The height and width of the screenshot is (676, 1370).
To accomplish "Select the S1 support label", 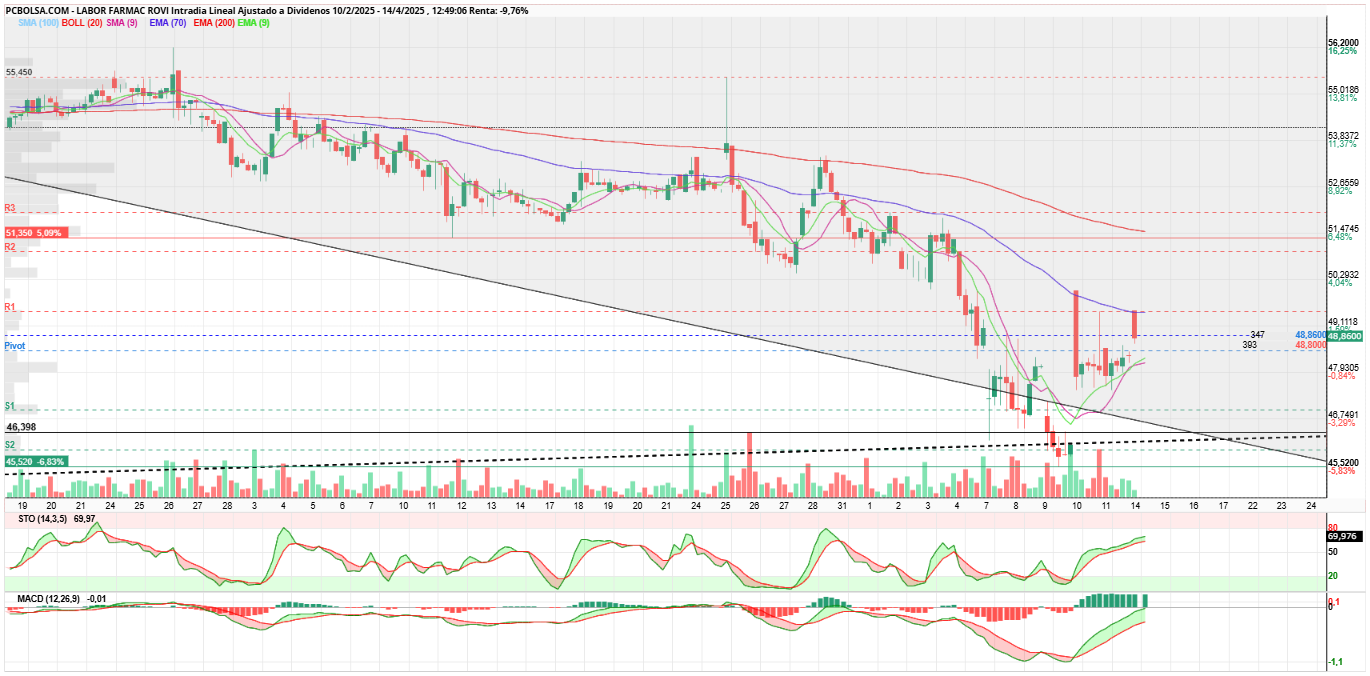I will point(9,405).
